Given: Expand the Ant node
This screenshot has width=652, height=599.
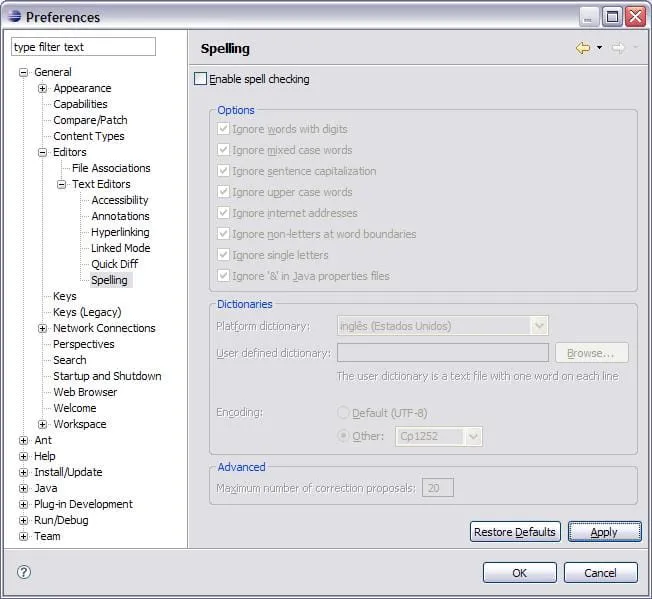Looking at the screenshot, I should click(x=24, y=440).
